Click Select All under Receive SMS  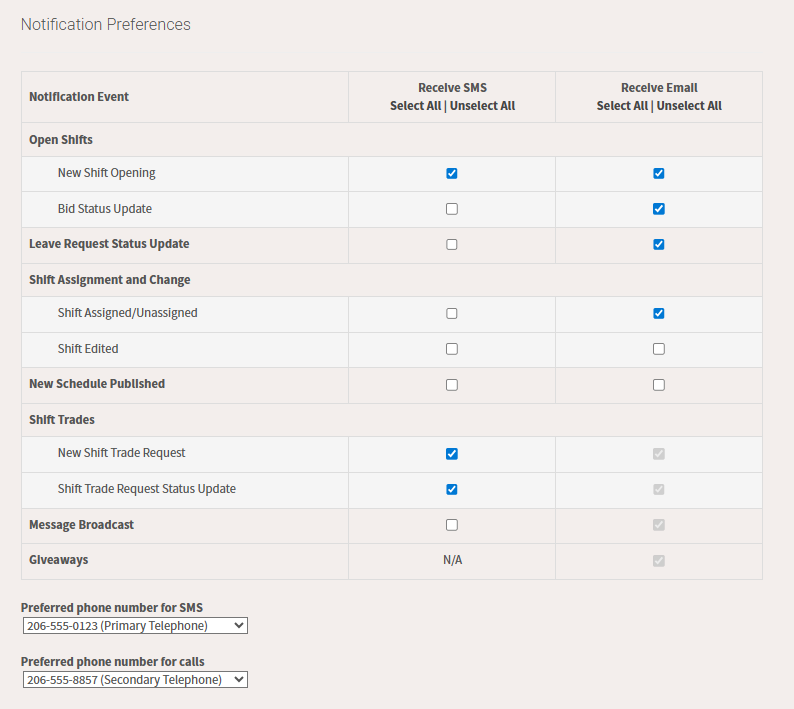click(415, 106)
